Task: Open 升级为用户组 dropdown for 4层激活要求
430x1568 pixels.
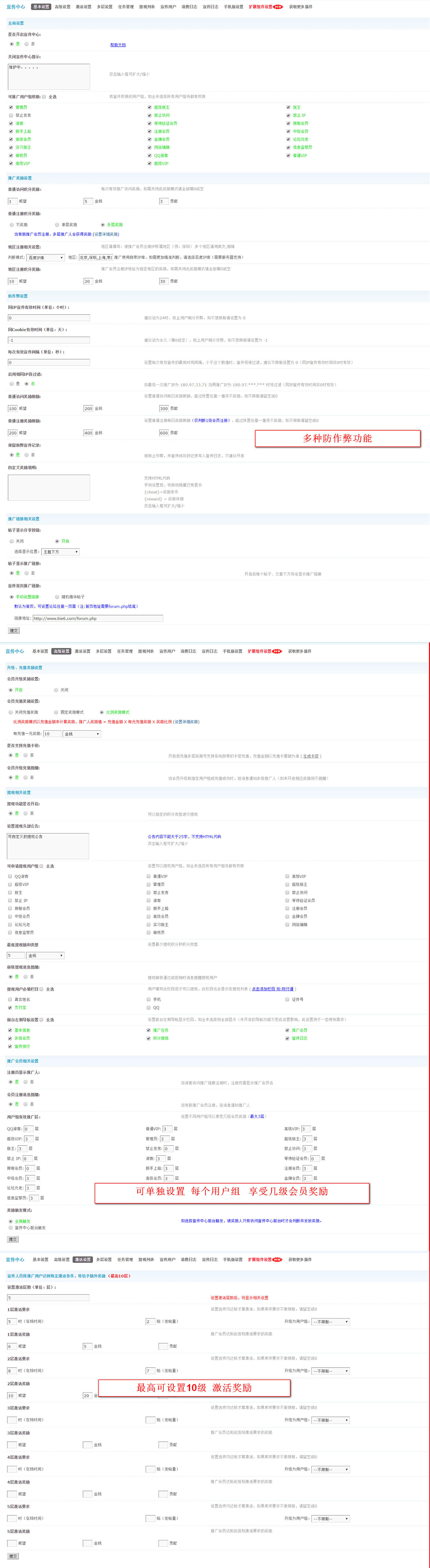Action: pos(331,1469)
